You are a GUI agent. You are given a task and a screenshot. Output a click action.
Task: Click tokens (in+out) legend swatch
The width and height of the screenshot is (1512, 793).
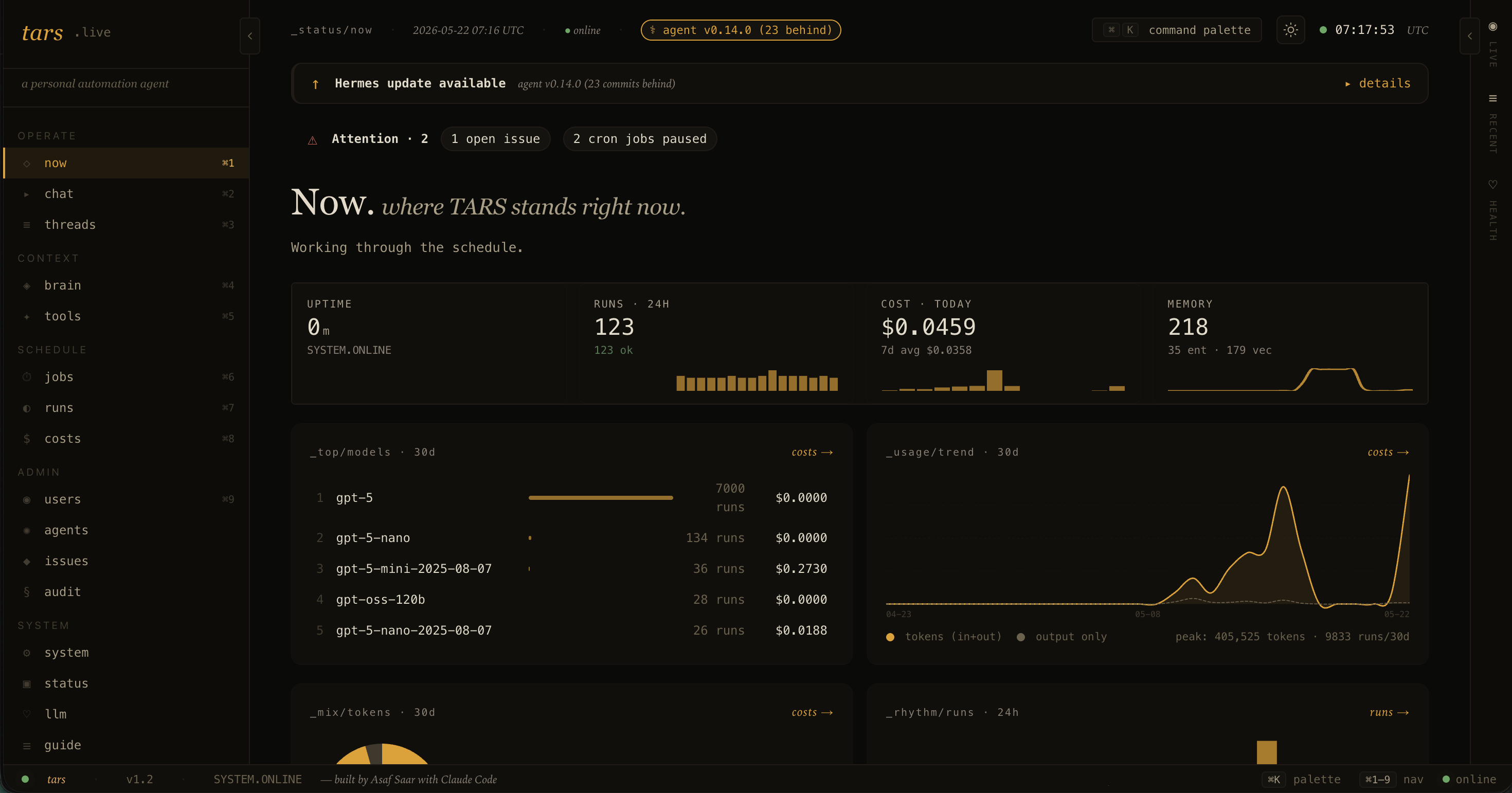pyautogui.click(x=890, y=638)
